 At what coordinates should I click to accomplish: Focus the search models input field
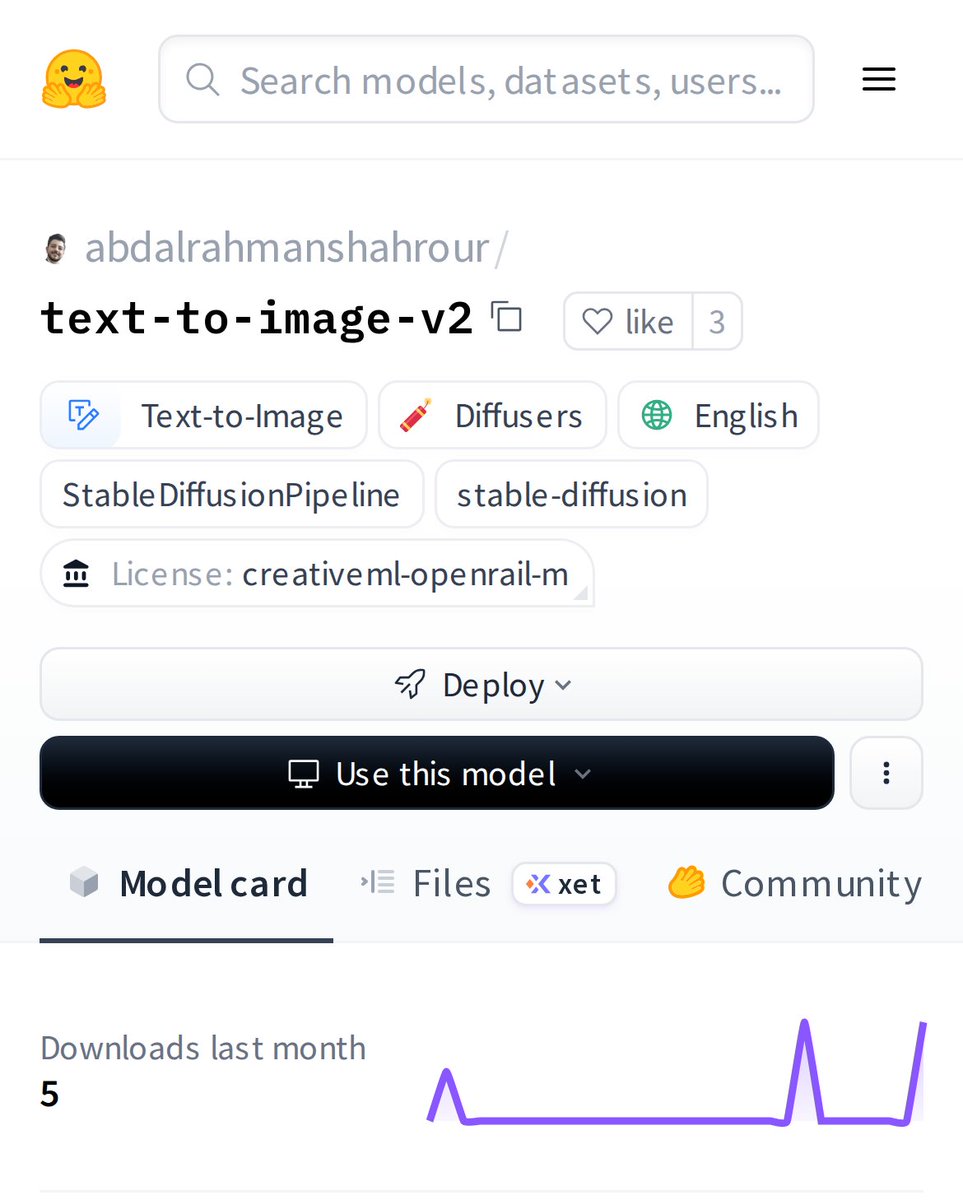486,79
